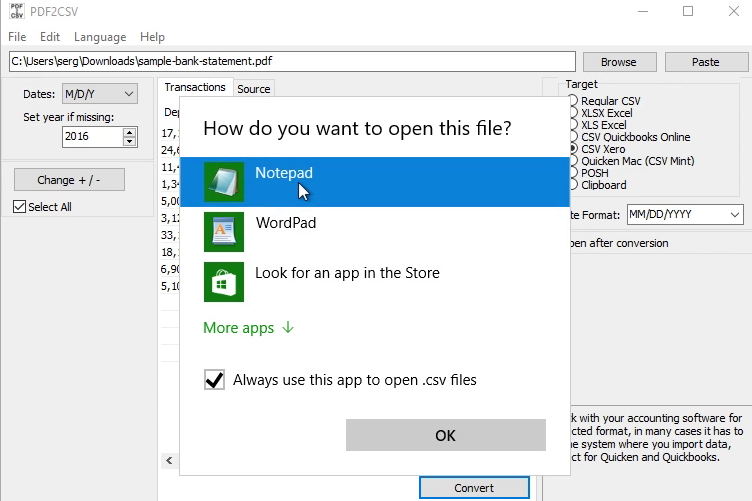Viewport: 752px width, 501px height.
Task: Click the PDF file path field
Action: coord(292,61)
